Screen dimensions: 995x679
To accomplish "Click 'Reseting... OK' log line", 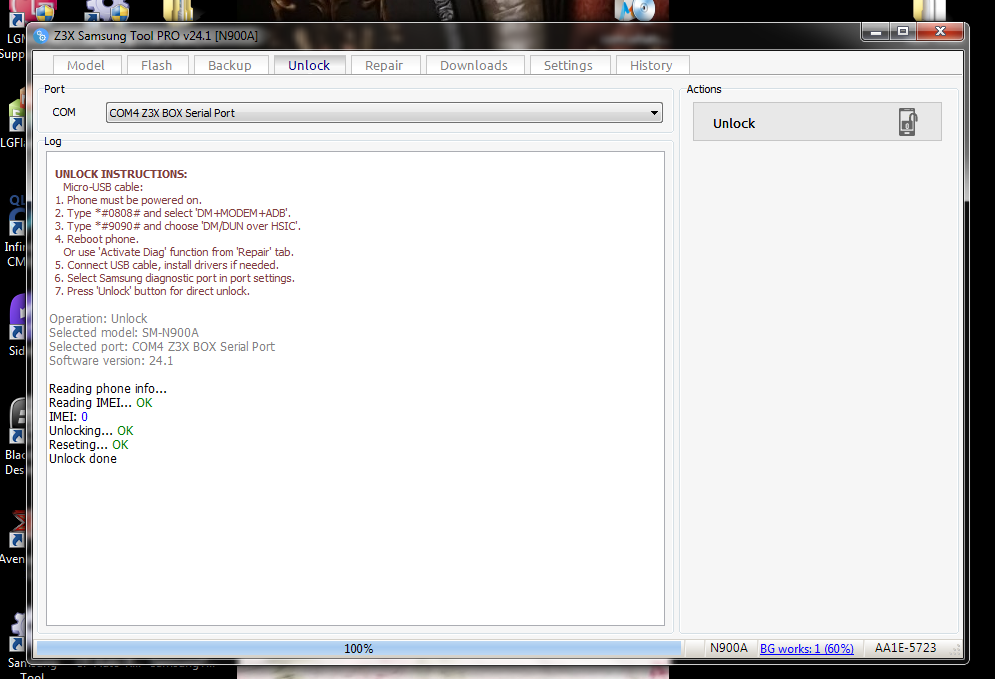I will pyautogui.click(x=89, y=445).
